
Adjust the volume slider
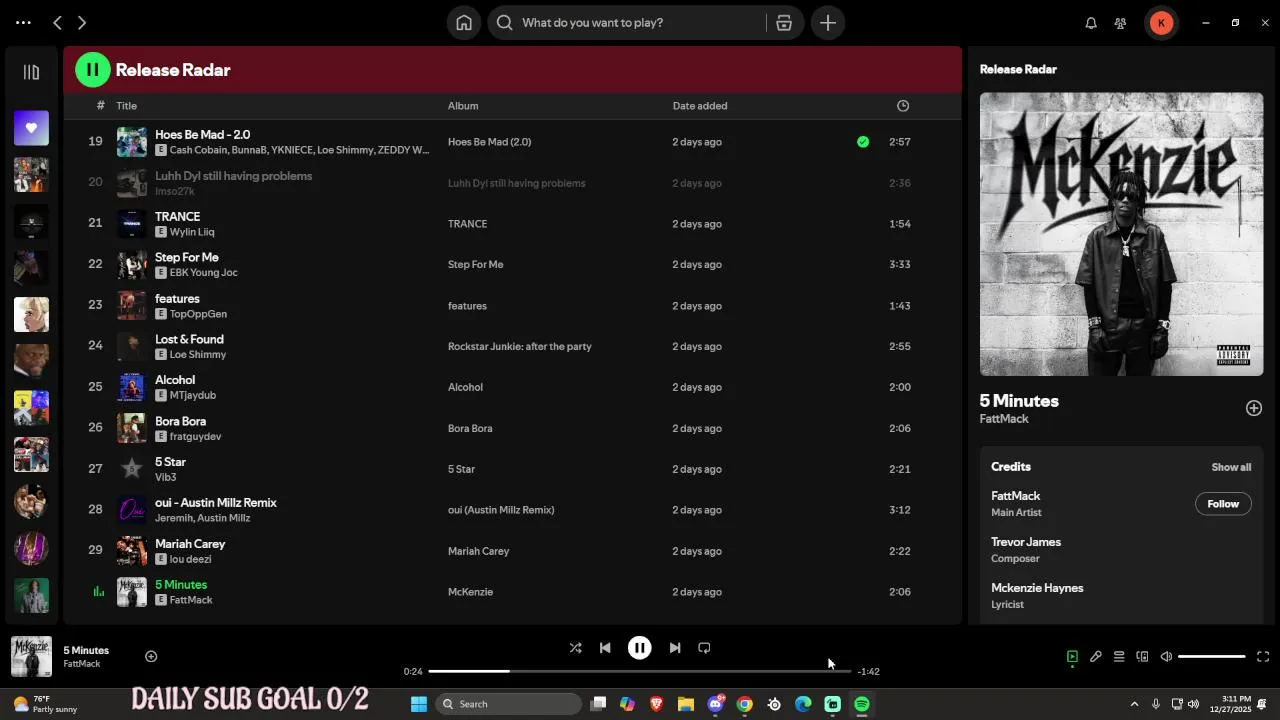pyautogui.click(x=1212, y=657)
